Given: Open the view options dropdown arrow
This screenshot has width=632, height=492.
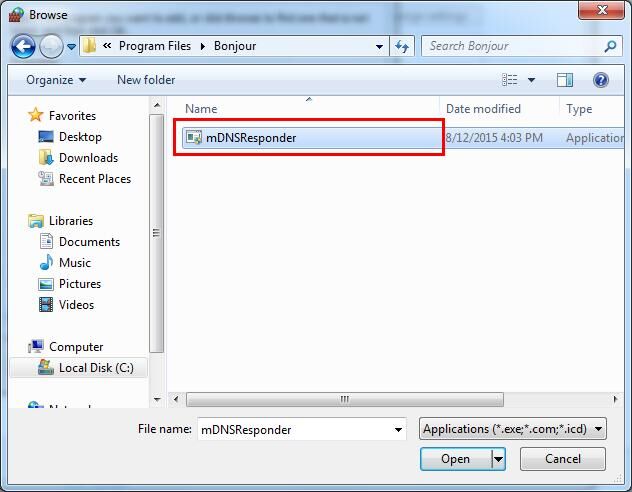Looking at the screenshot, I should (x=531, y=80).
